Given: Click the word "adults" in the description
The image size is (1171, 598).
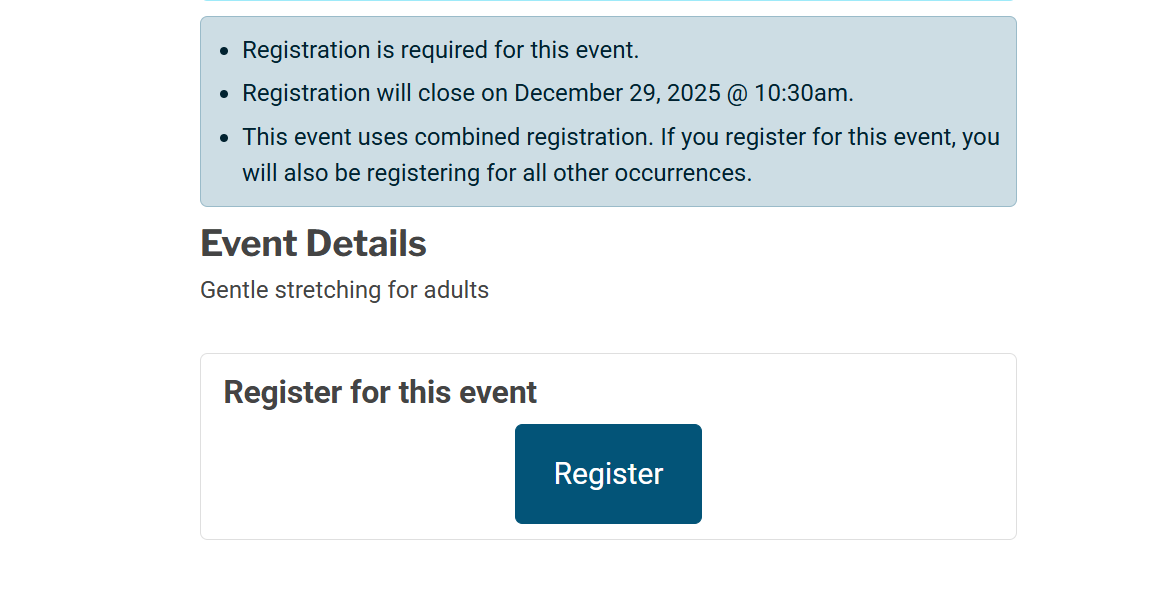Looking at the screenshot, I should (456, 291).
